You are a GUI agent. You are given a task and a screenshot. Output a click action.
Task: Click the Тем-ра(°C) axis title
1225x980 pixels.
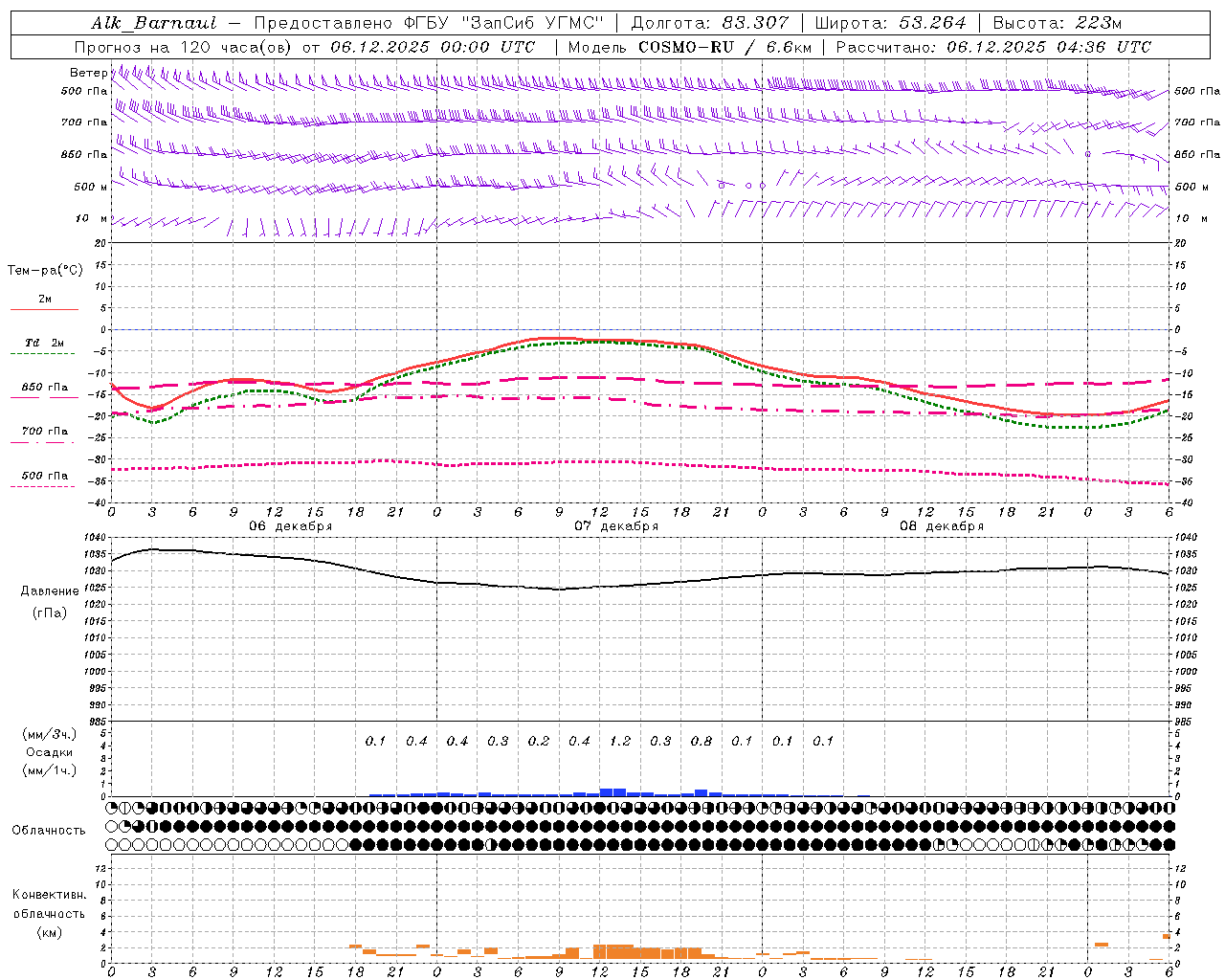45,271
